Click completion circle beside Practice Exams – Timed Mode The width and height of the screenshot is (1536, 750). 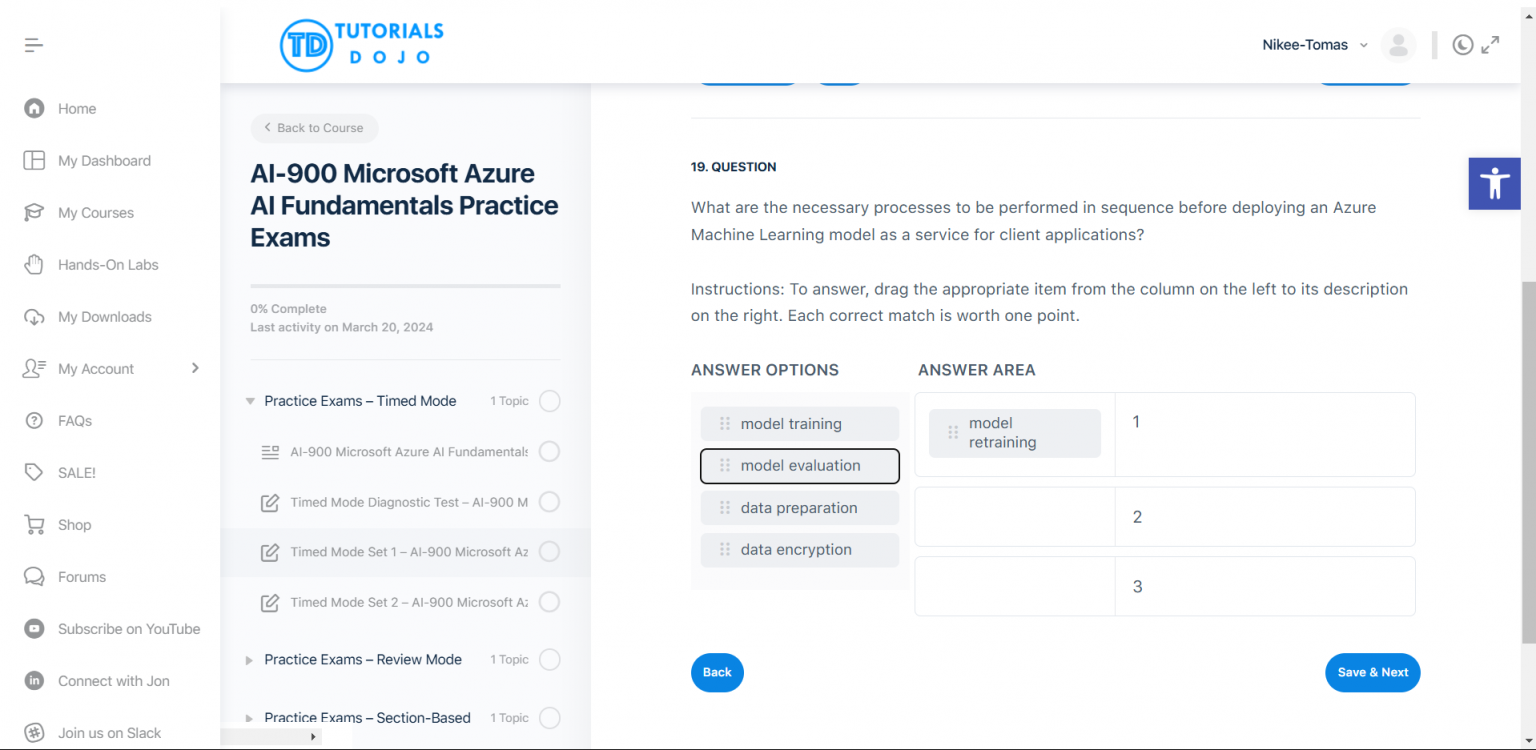[549, 400]
